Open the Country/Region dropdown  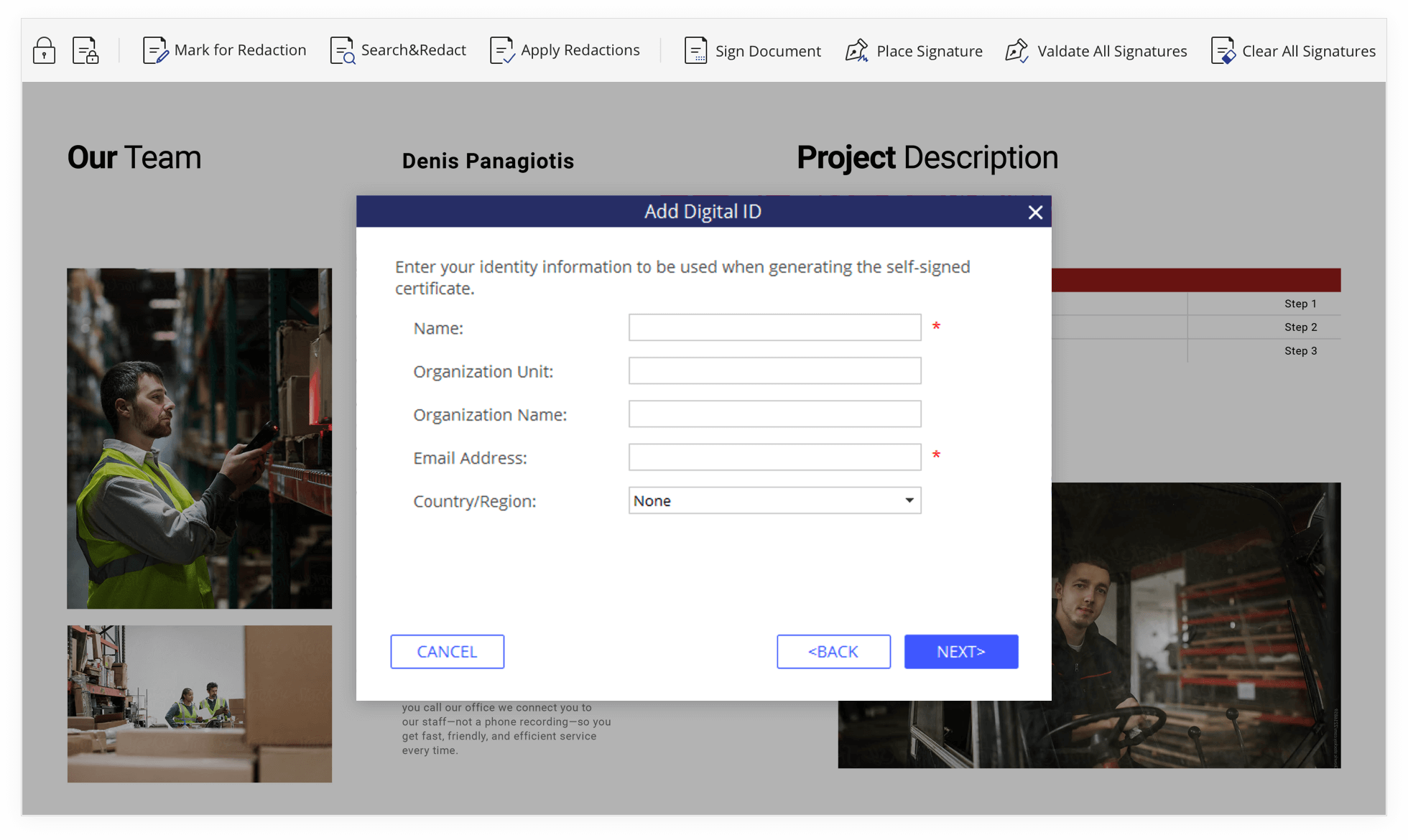click(x=774, y=500)
